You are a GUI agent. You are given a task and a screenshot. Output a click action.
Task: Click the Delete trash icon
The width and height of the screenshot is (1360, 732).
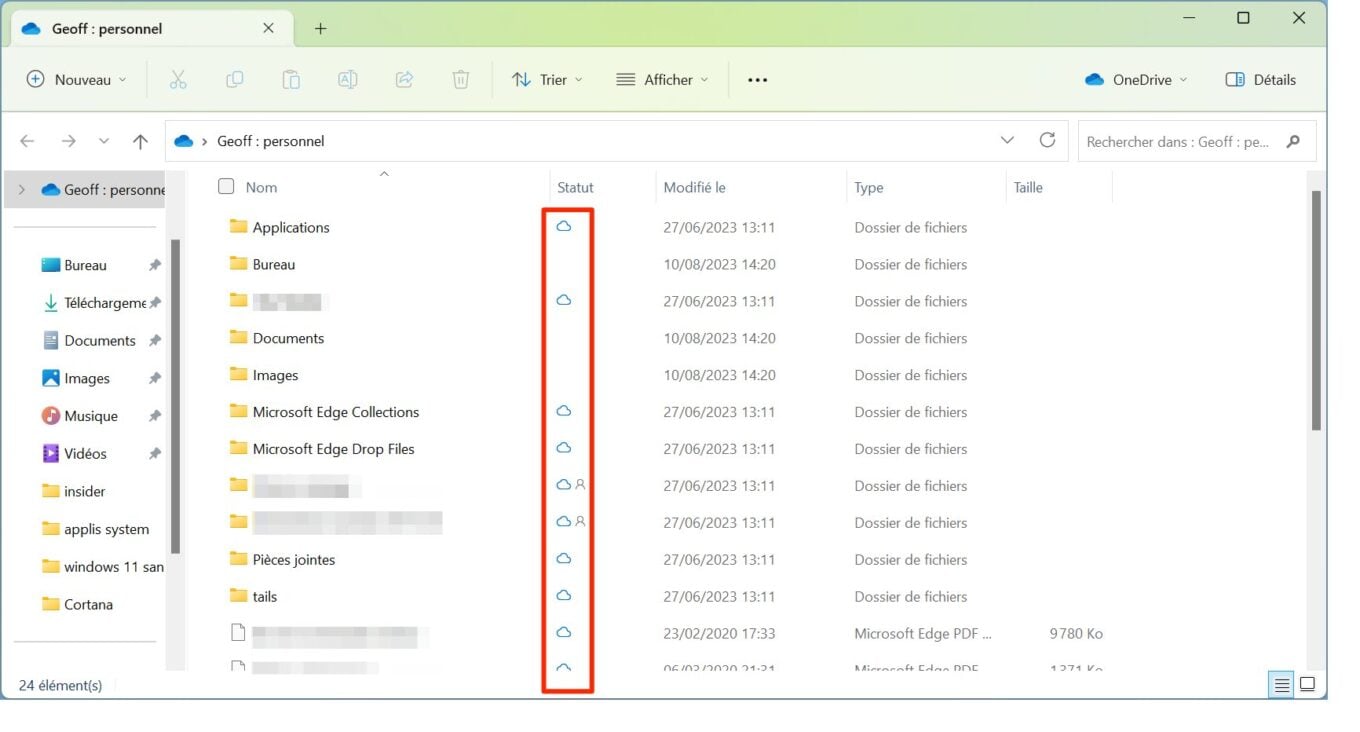pos(461,80)
